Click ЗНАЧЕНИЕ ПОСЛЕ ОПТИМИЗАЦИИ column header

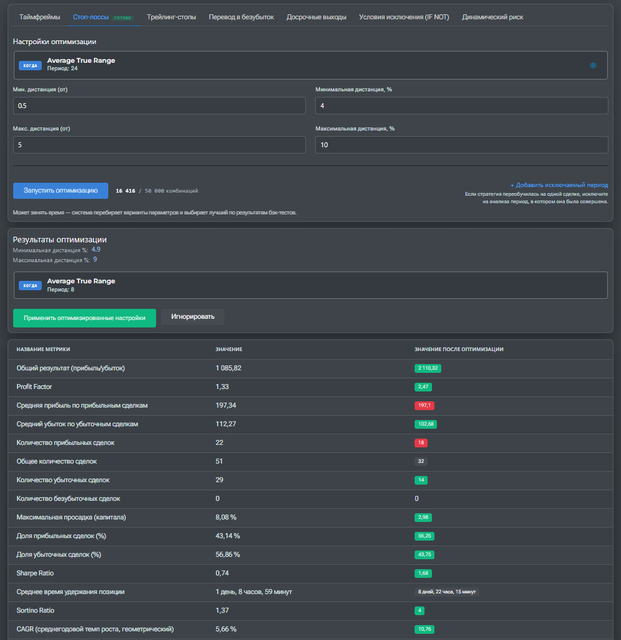coord(459,349)
